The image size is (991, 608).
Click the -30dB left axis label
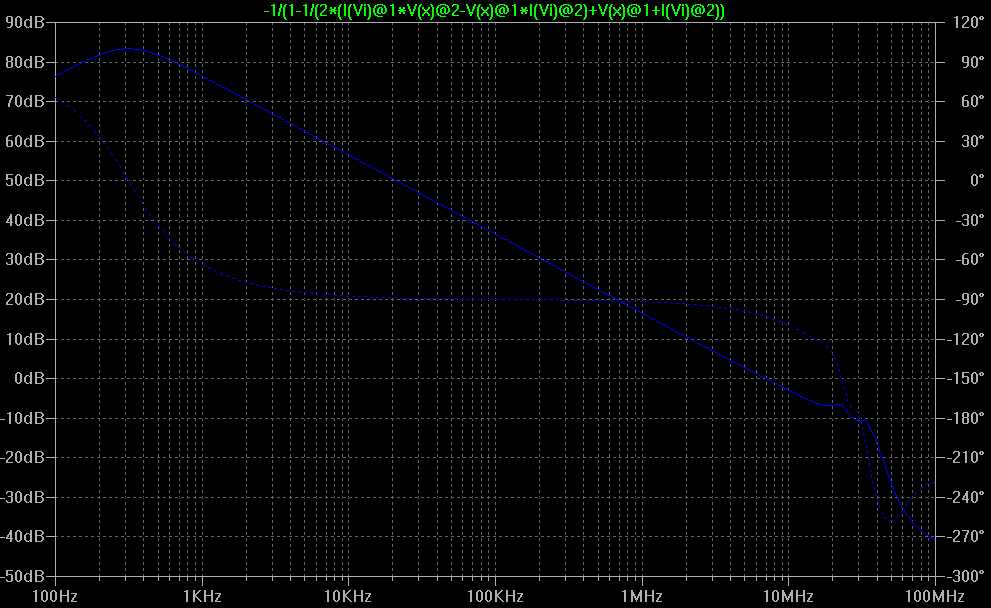pyautogui.click(x=23, y=497)
